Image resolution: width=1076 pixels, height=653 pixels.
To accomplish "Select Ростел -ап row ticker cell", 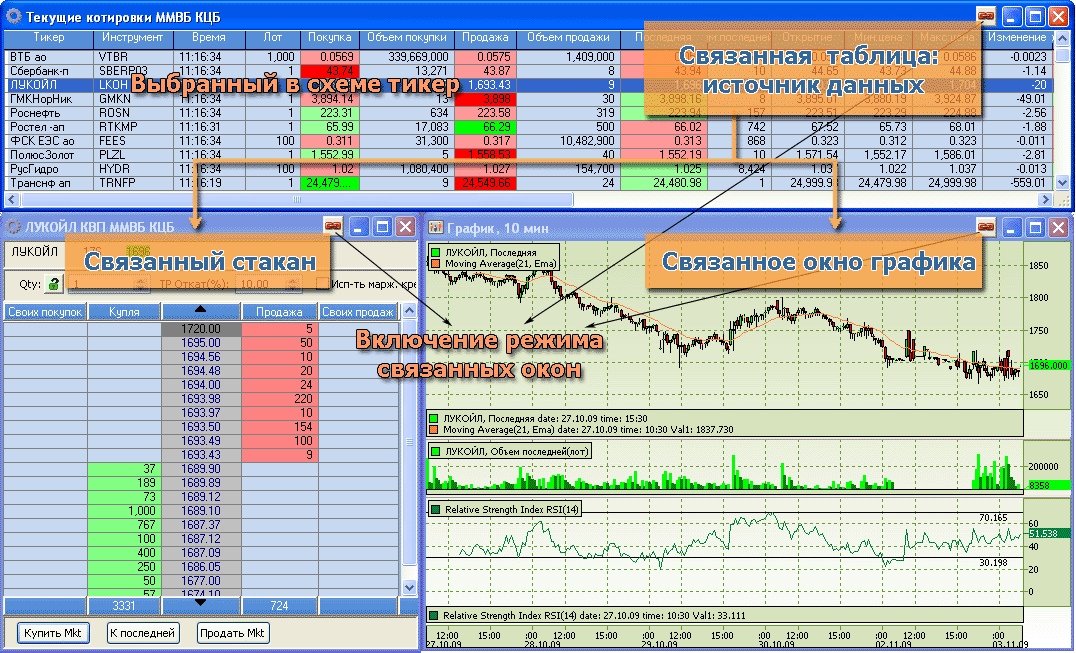I will [x=48, y=127].
